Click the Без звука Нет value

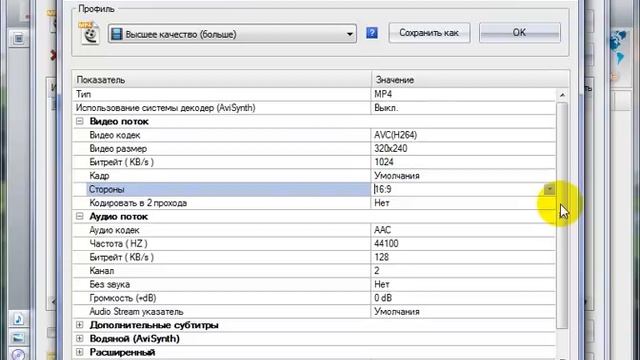[x=382, y=284]
